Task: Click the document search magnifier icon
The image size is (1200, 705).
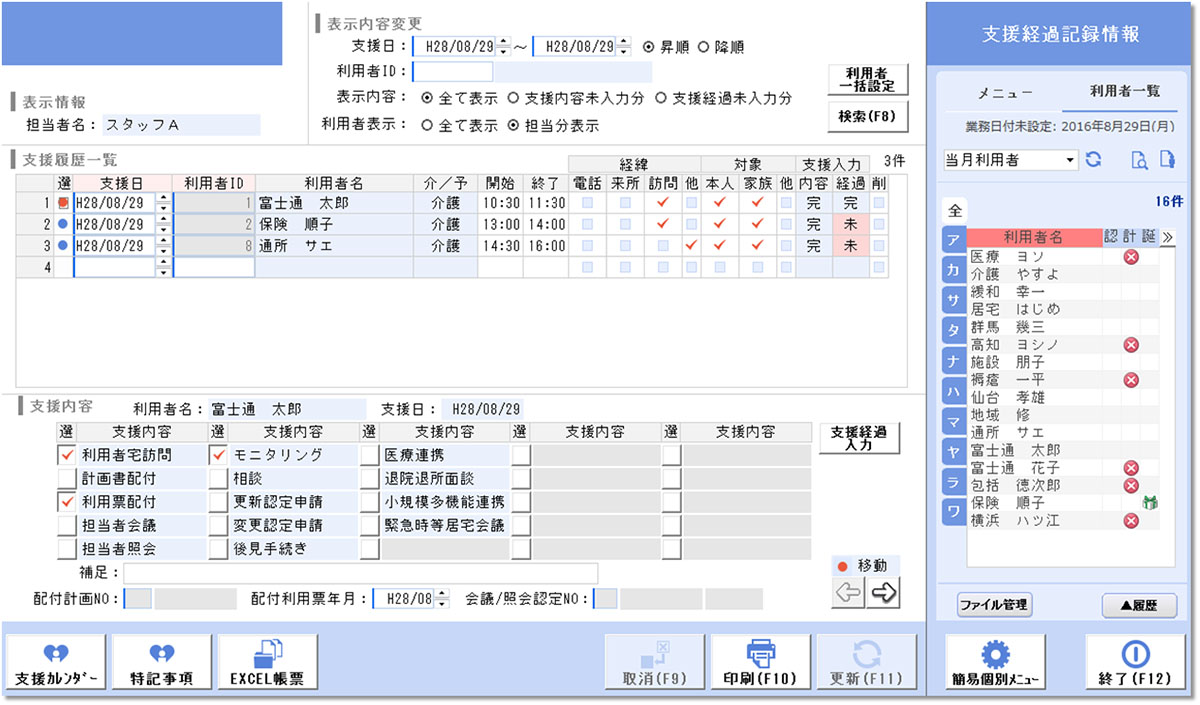Action: tap(1138, 160)
